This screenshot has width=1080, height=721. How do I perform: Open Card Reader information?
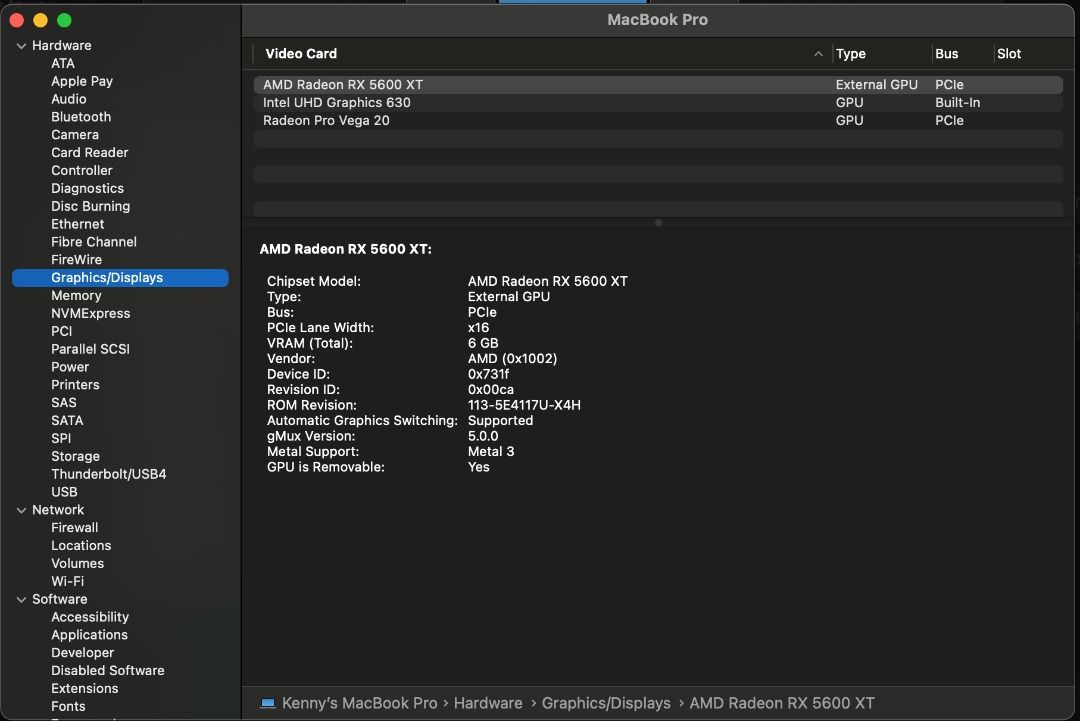click(x=90, y=153)
